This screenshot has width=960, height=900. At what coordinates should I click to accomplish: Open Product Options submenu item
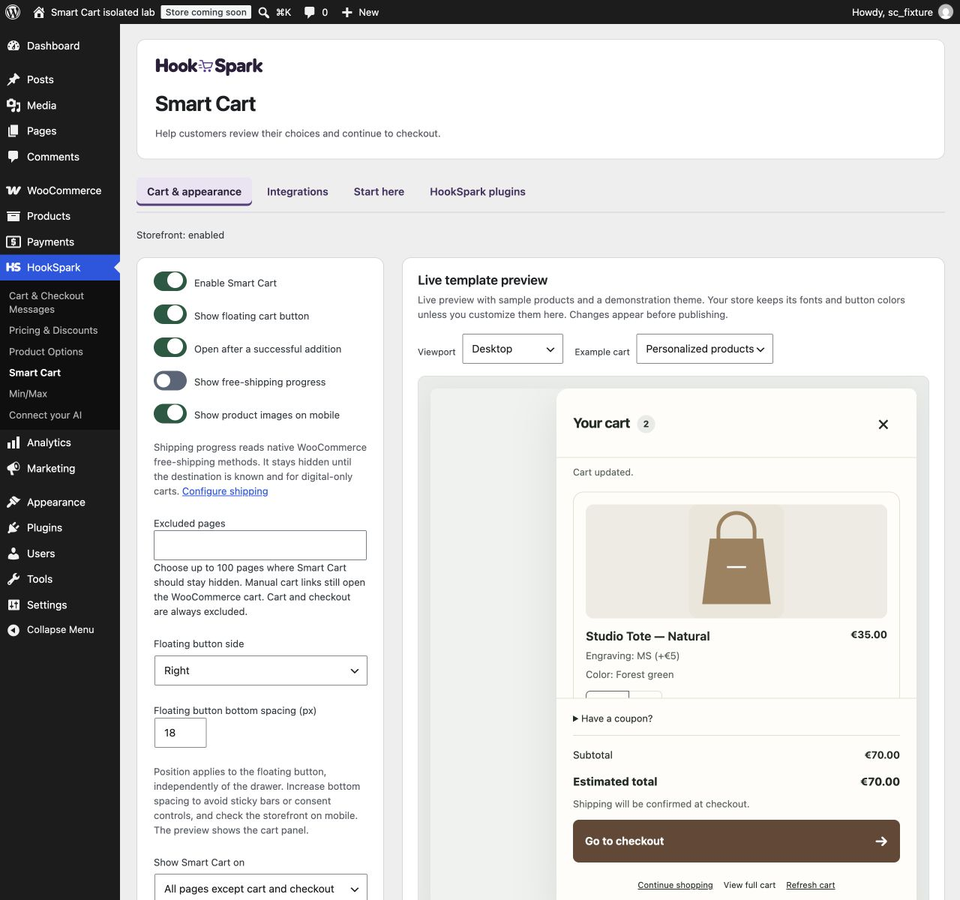[x=46, y=352]
